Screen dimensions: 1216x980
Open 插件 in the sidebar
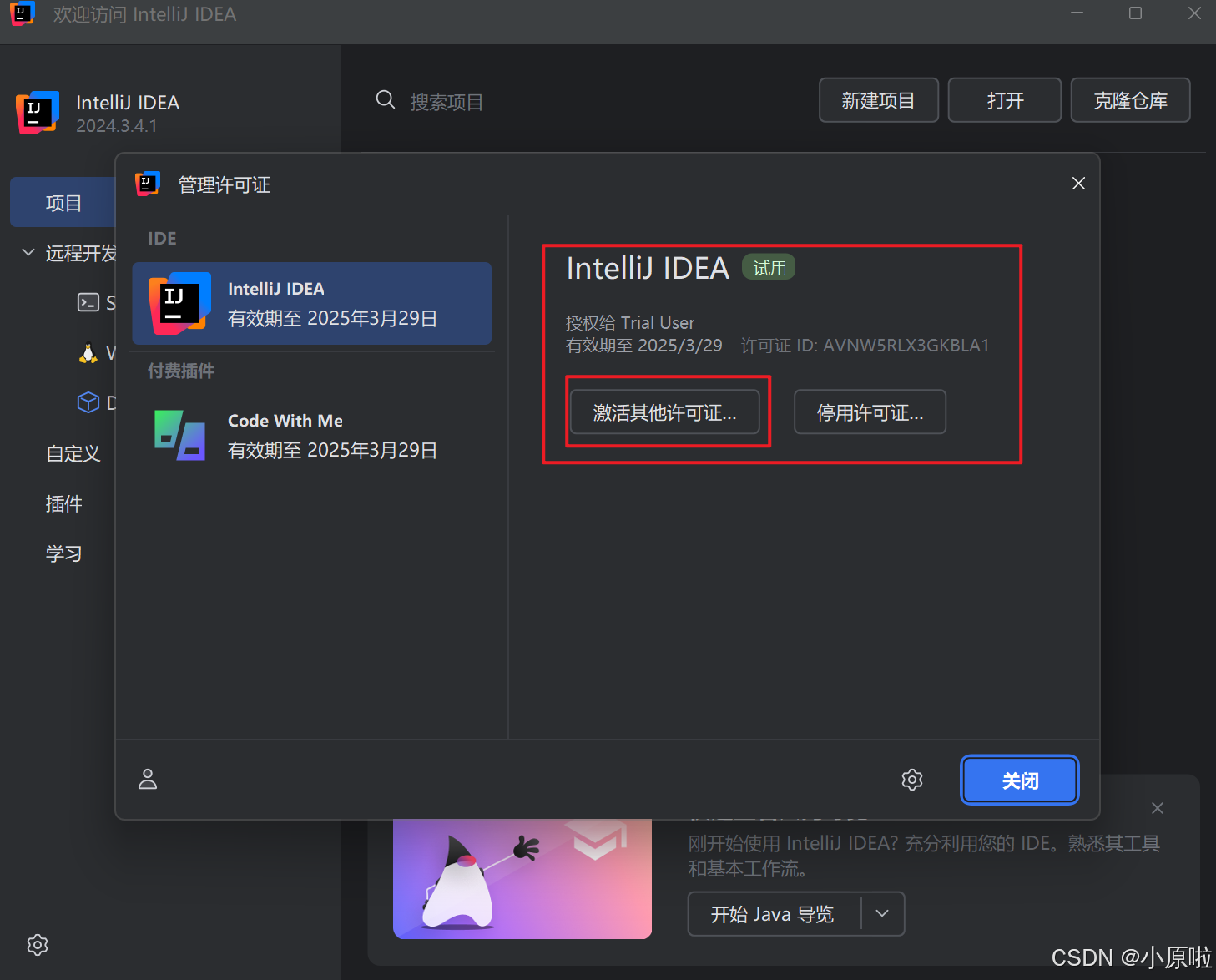pyautogui.click(x=63, y=503)
